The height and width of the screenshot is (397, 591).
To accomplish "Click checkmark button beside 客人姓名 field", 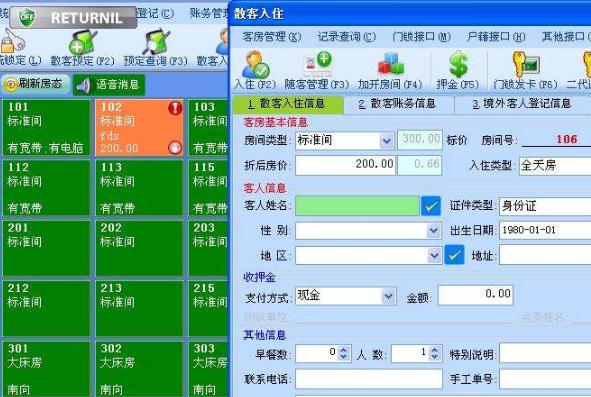I will tap(431, 206).
